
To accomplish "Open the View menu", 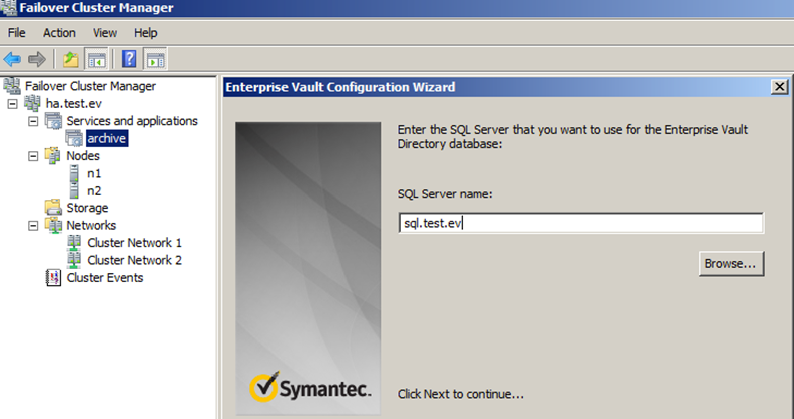I will (105, 33).
